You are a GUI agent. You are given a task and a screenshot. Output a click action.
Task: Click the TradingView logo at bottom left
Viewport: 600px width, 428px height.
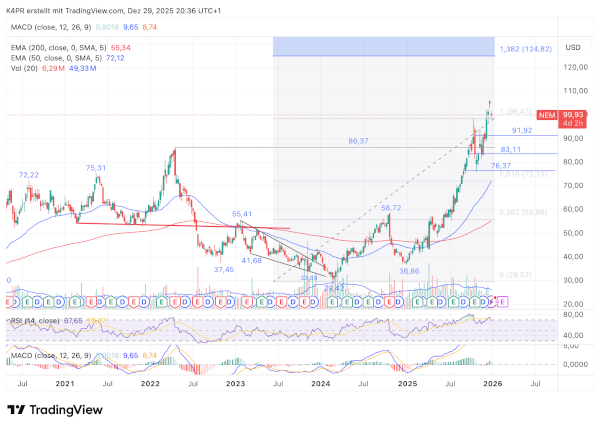[x=56, y=408]
